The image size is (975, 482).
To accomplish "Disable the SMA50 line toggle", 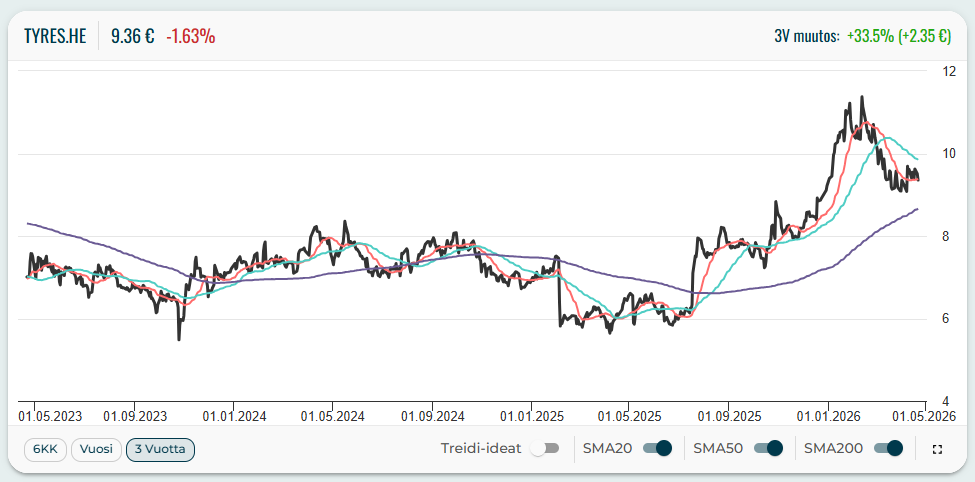I will 767,449.
